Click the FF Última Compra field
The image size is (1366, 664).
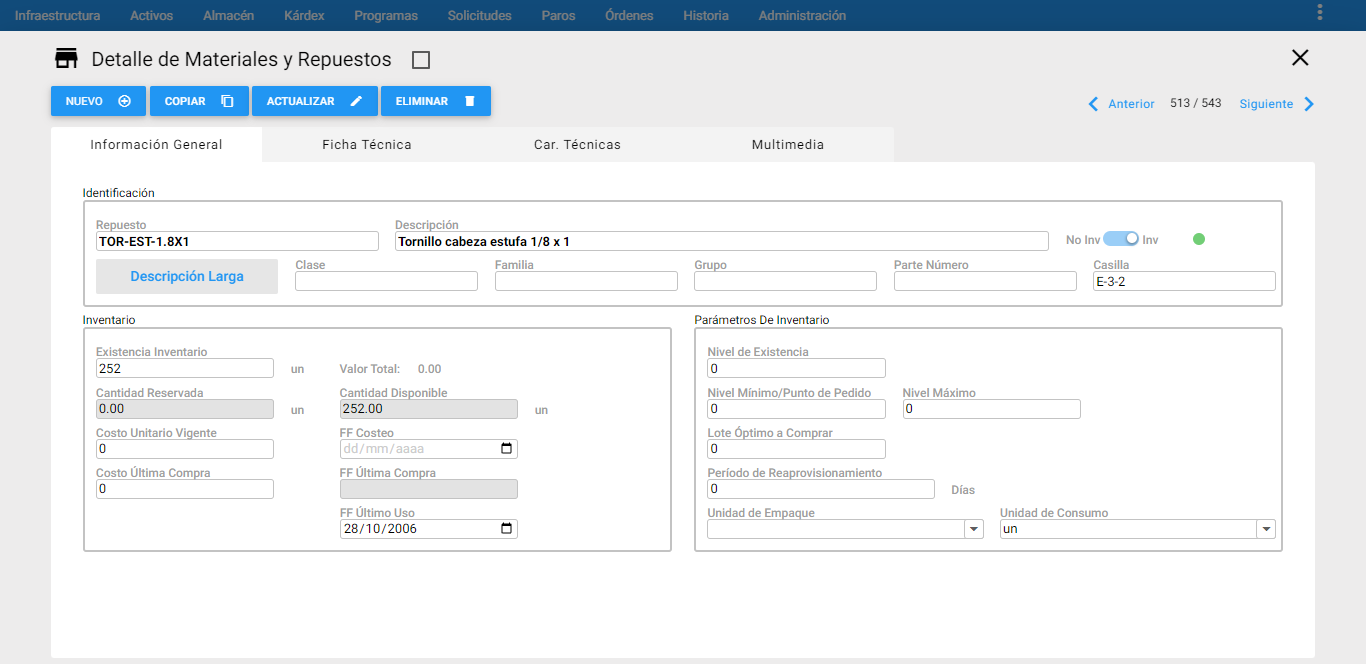429,489
